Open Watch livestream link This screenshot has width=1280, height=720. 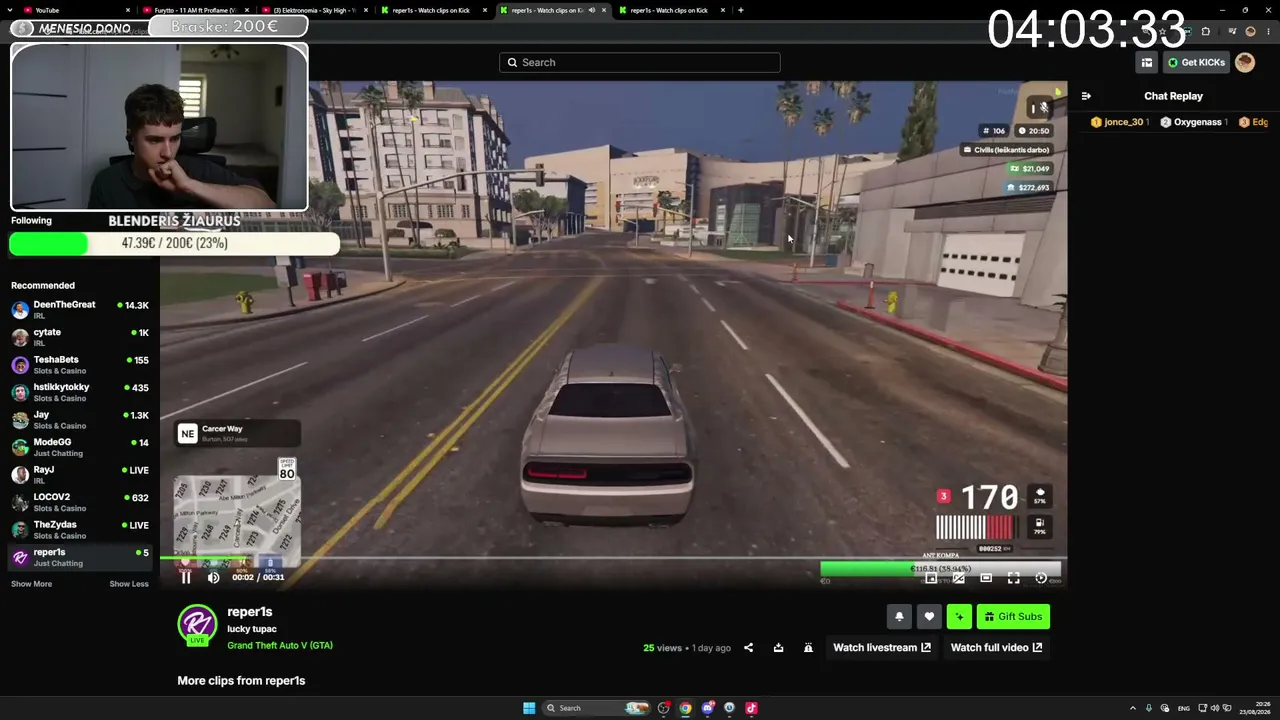[882, 648]
